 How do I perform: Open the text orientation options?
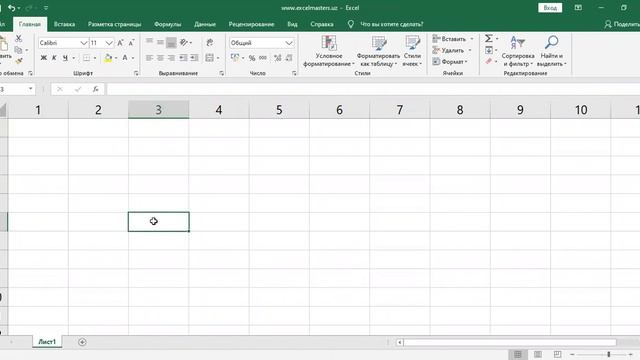[x=184, y=42]
